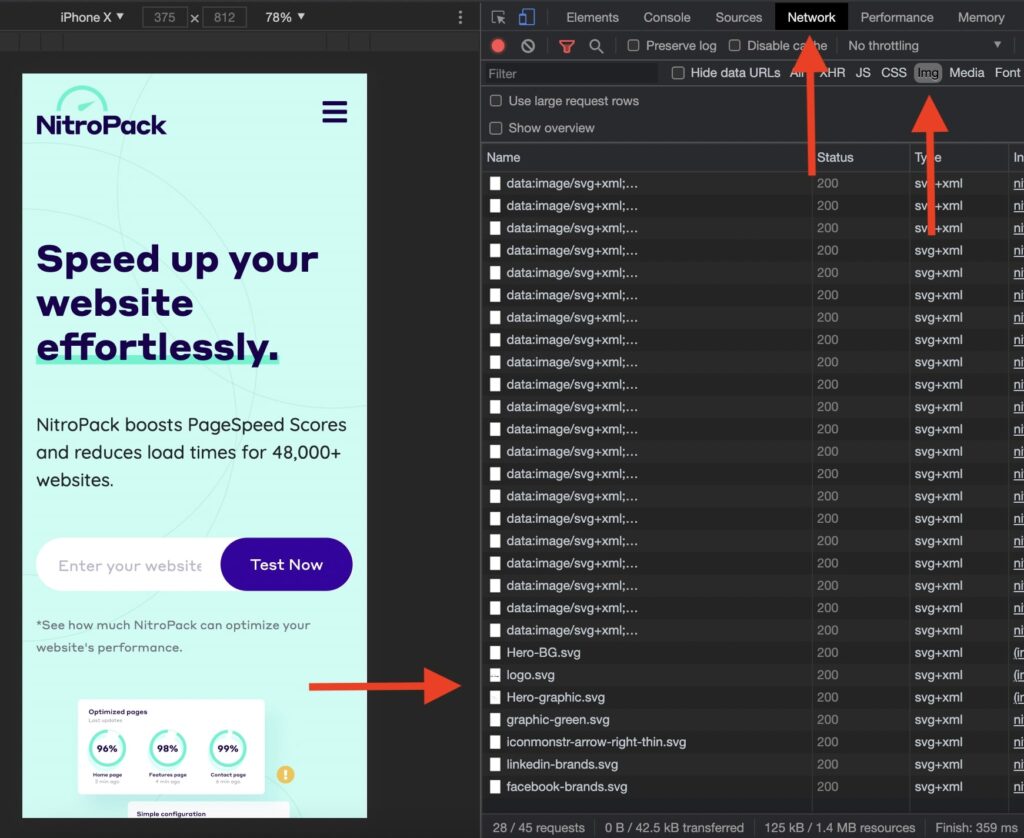The height and width of the screenshot is (838, 1024).
Task: Tick the Show overview checkbox
Action: (x=496, y=128)
